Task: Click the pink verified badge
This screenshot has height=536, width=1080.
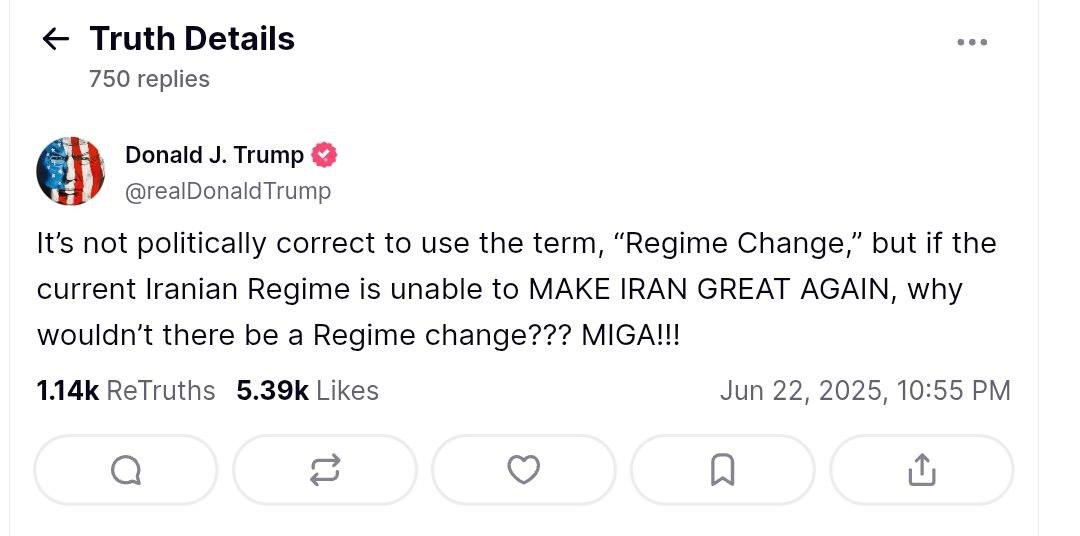Action: 325,155
